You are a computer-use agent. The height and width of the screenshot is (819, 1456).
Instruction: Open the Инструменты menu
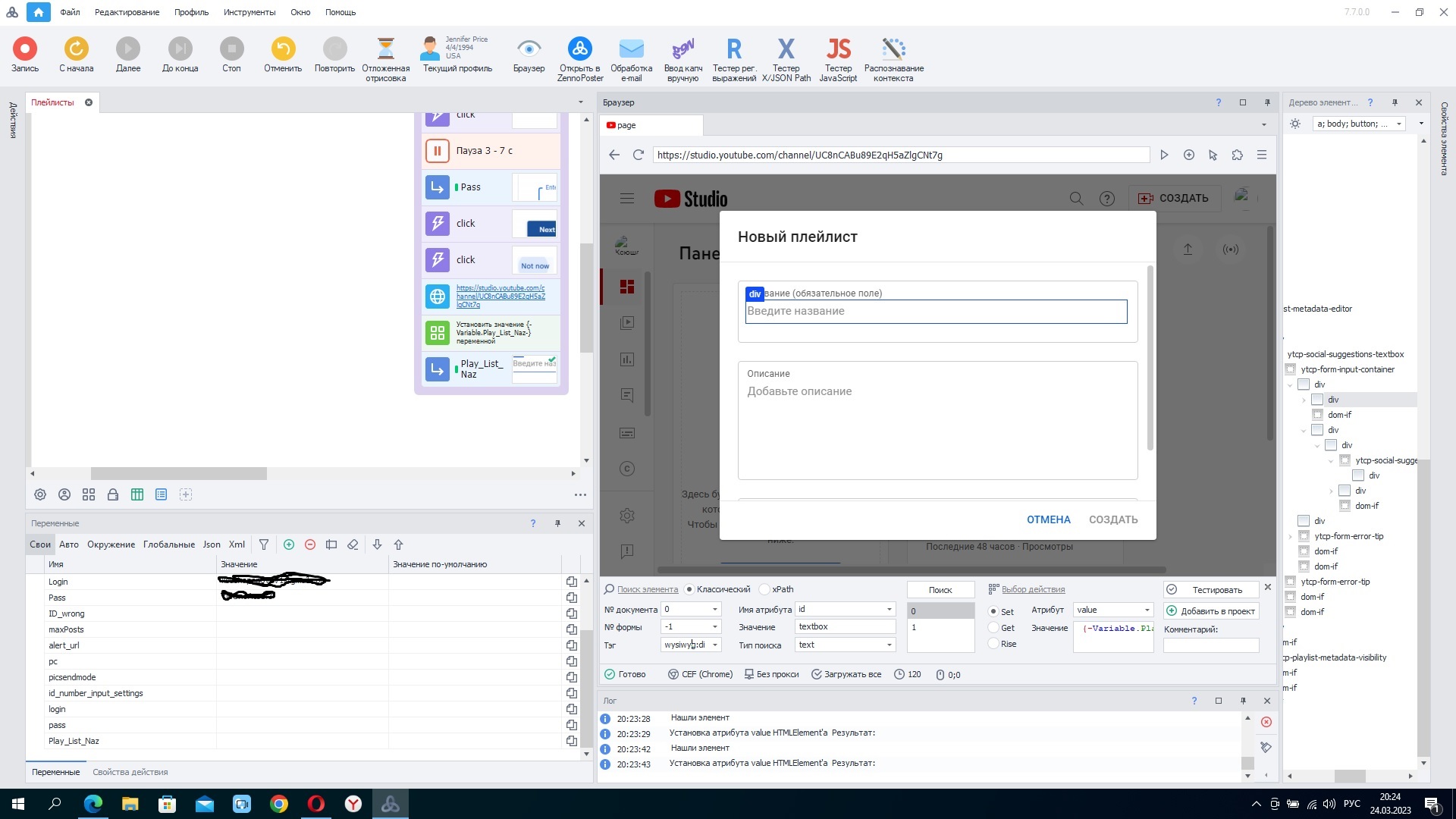pyautogui.click(x=249, y=12)
